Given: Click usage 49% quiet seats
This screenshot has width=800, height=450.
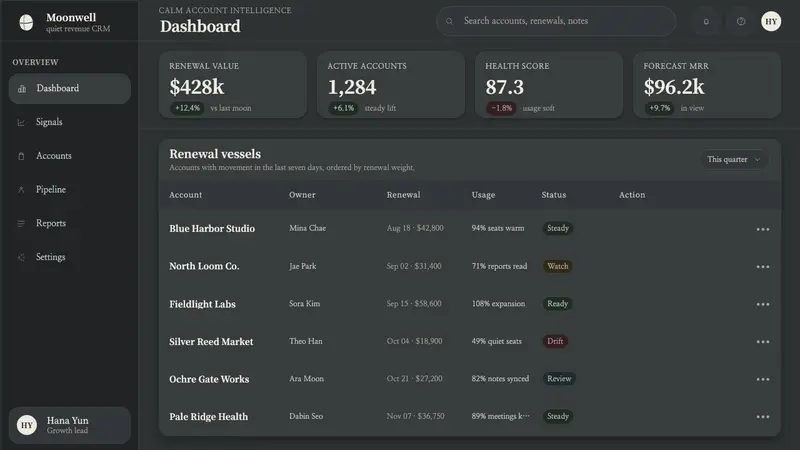Looking at the screenshot, I should 496,341.
